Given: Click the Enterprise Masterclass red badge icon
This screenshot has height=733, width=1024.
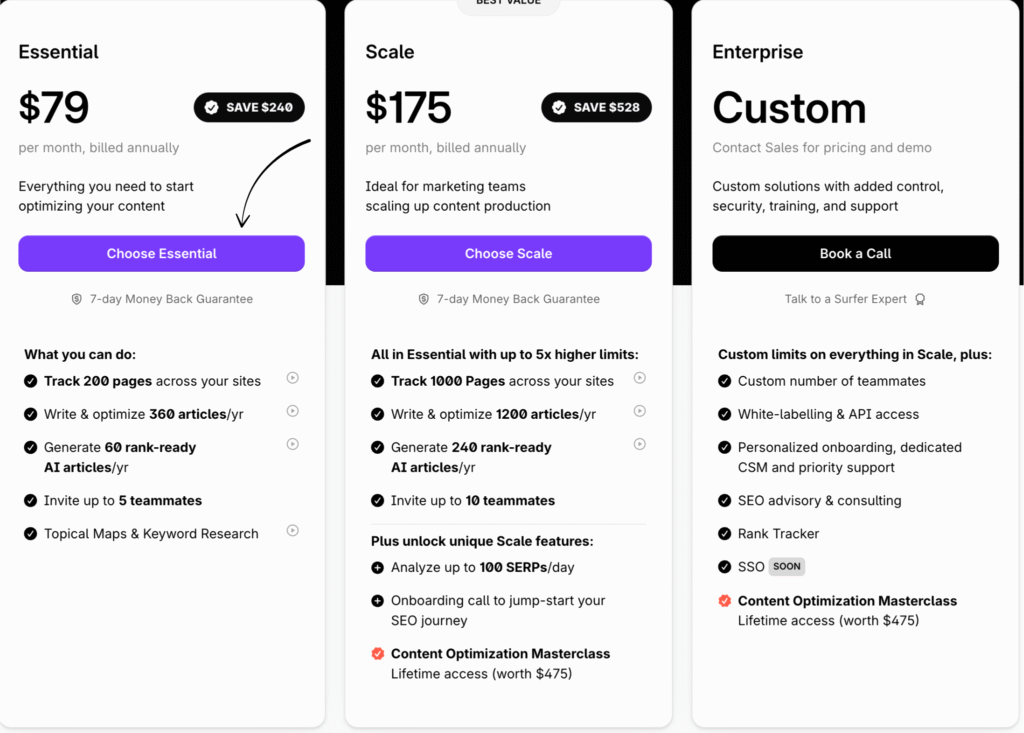Looking at the screenshot, I should tap(724, 601).
